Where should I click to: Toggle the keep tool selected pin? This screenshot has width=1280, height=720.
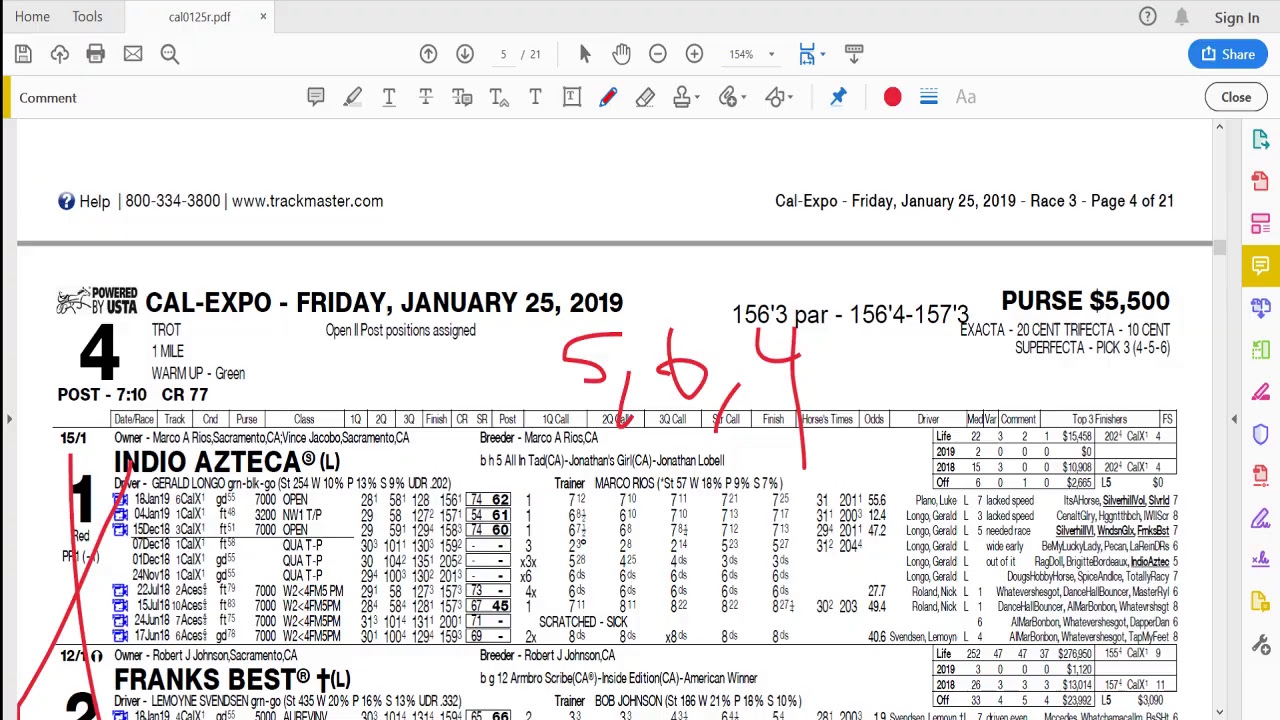pyautogui.click(x=838, y=97)
